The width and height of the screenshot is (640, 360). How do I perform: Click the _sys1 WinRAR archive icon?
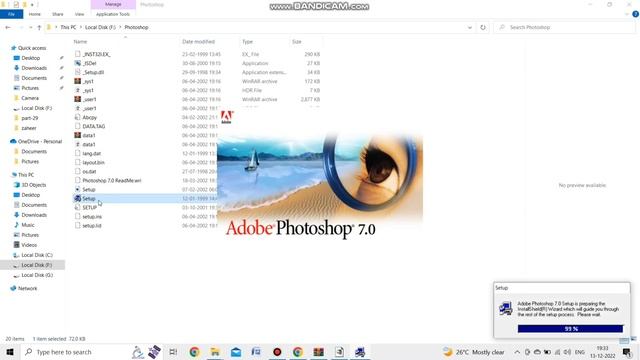[x=78, y=81]
